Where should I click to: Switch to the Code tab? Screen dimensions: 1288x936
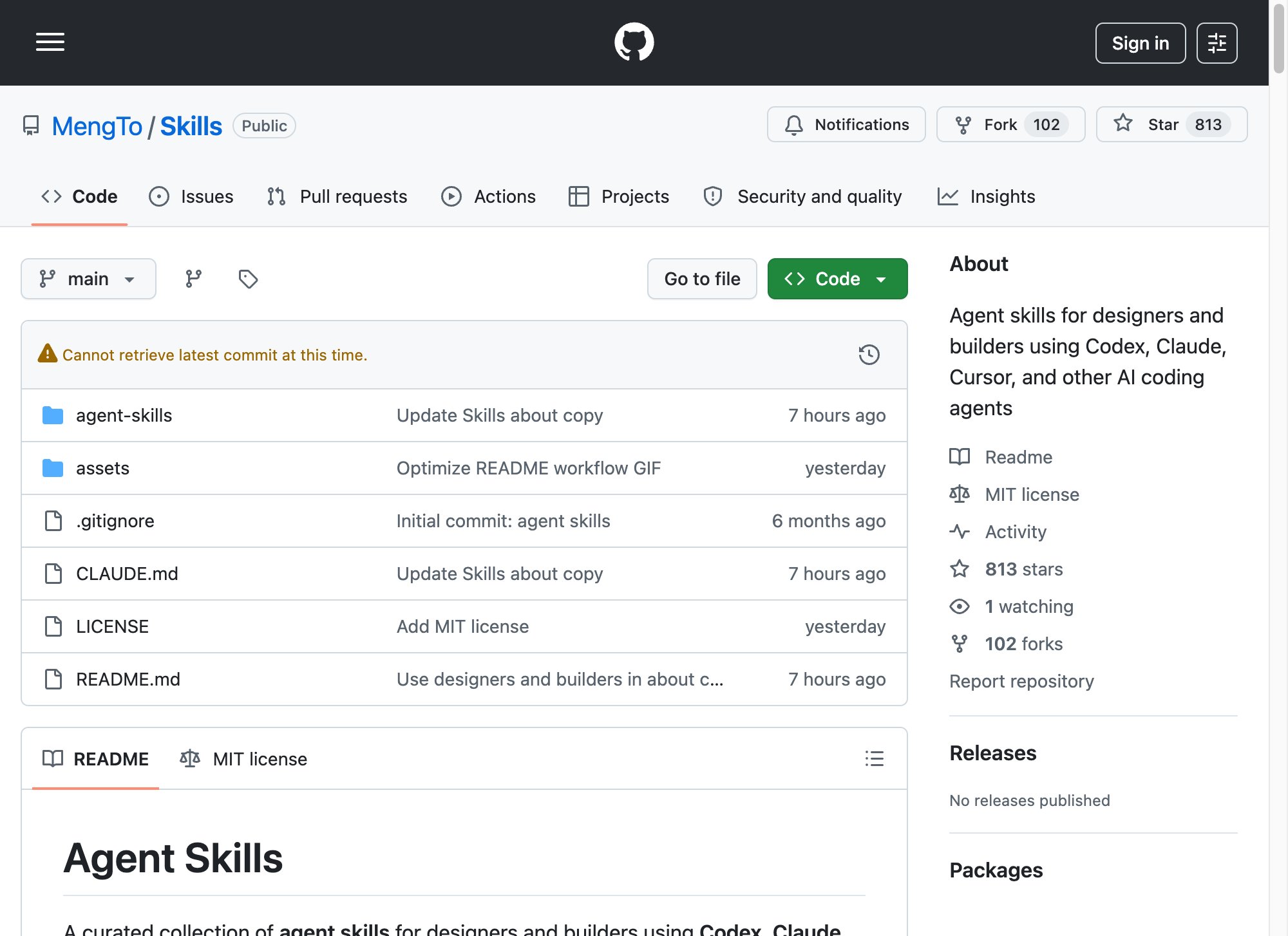click(79, 196)
